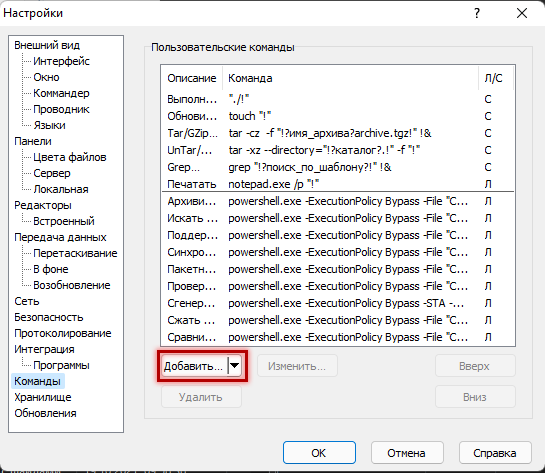Viewport: 545px width, 473px height.
Task: Click the Отмена button
Action: [407, 452]
